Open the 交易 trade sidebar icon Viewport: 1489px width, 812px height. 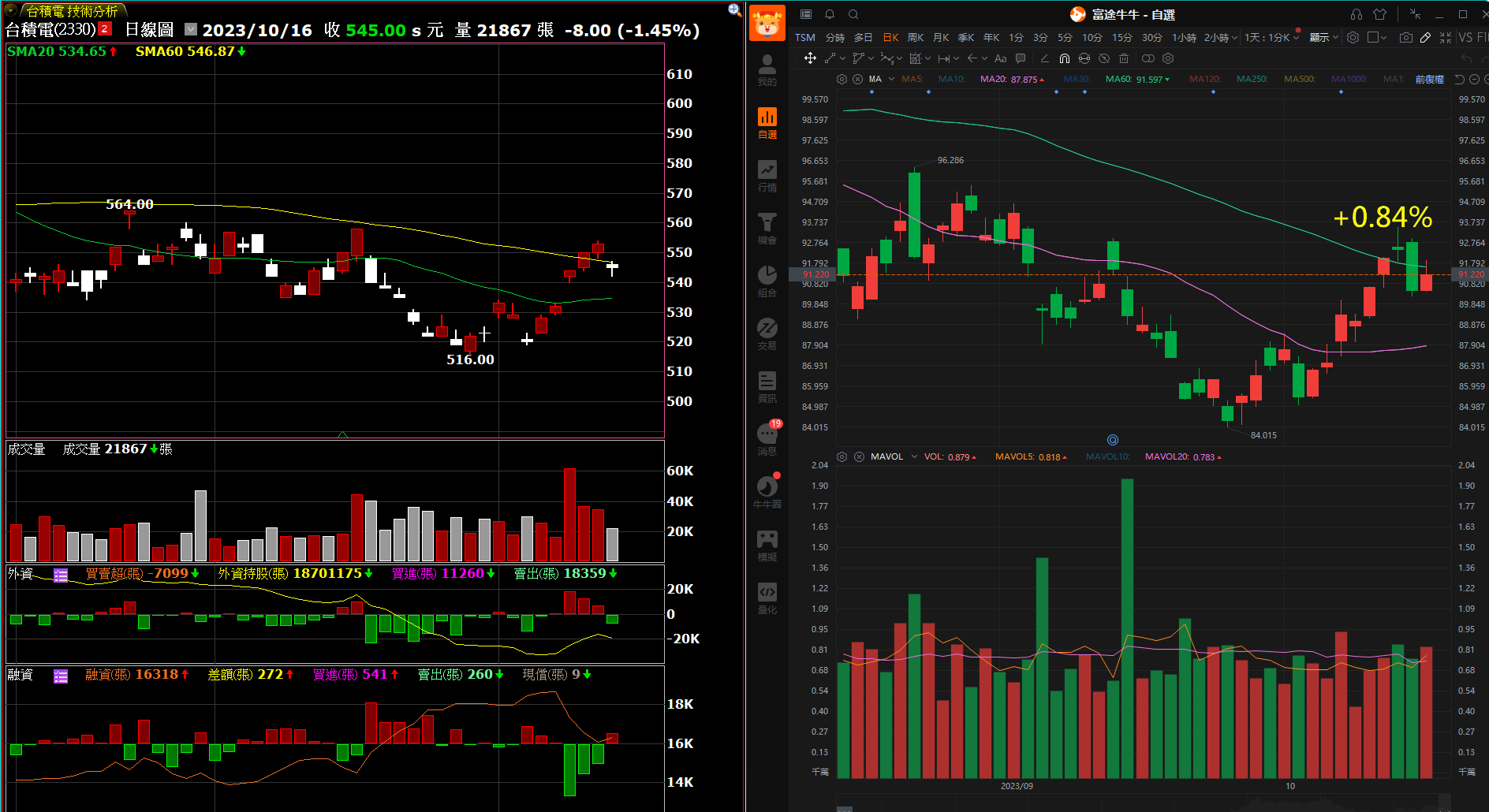(767, 334)
